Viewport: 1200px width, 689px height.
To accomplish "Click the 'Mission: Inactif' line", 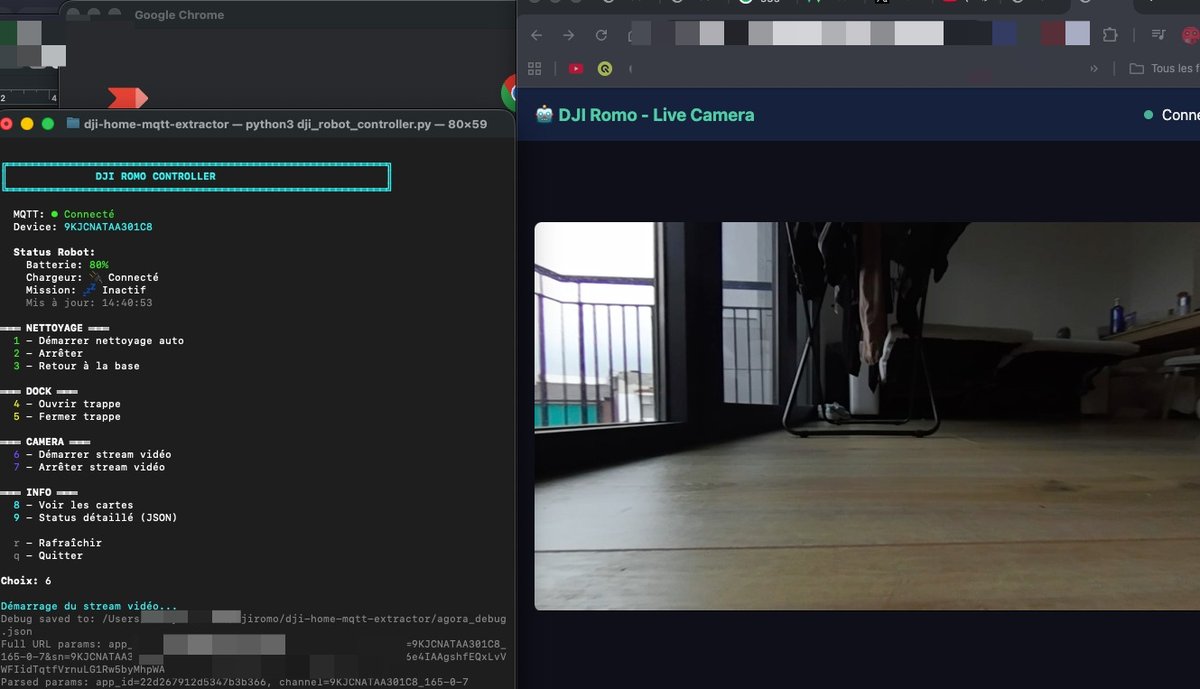I will pos(86,290).
